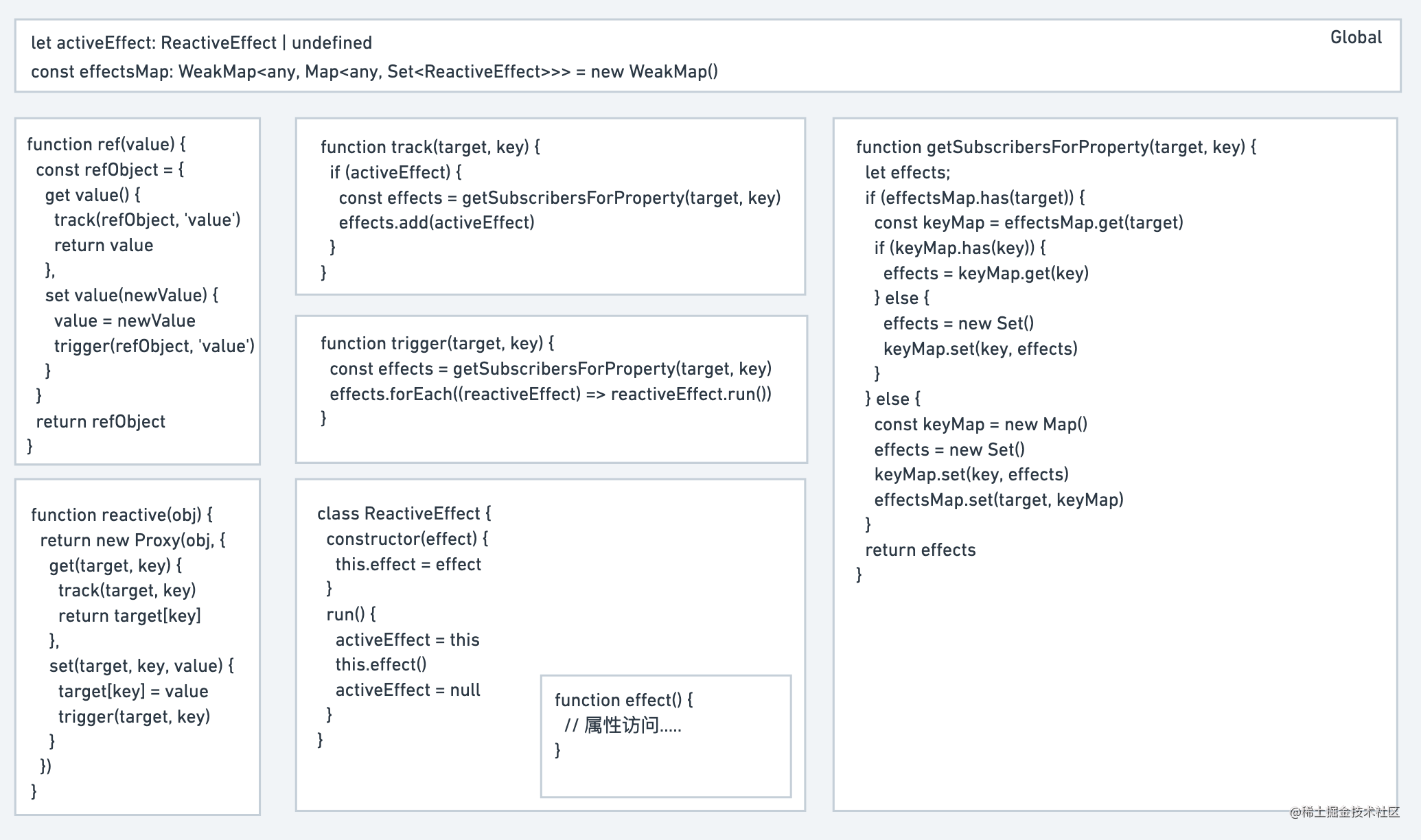Click the effects.add(activeEffect) line
This screenshot has width=1421, height=840.
[436, 222]
